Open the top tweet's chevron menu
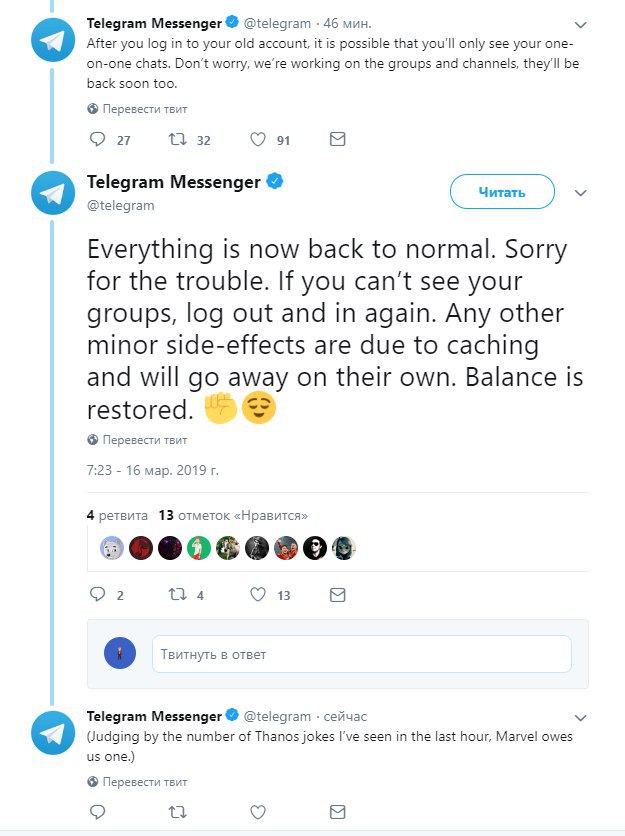625x836 pixels. (581, 22)
